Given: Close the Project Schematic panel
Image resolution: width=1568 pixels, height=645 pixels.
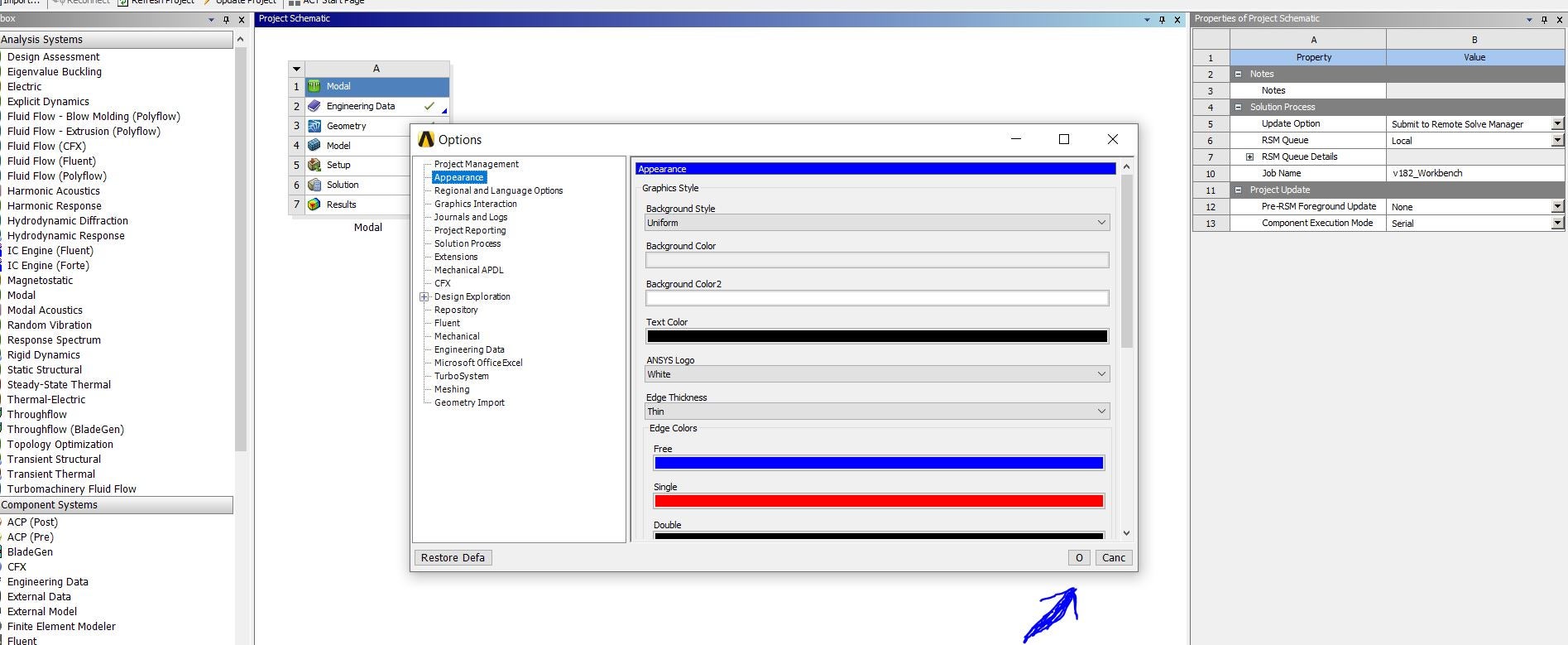Looking at the screenshot, I should 1177,19.
